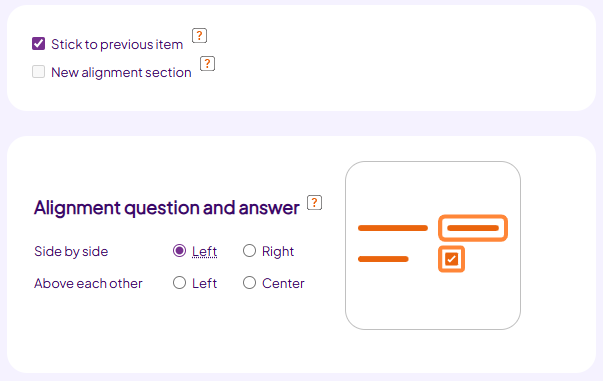
Task: Click the Center option label text
Action: (283, 283)
